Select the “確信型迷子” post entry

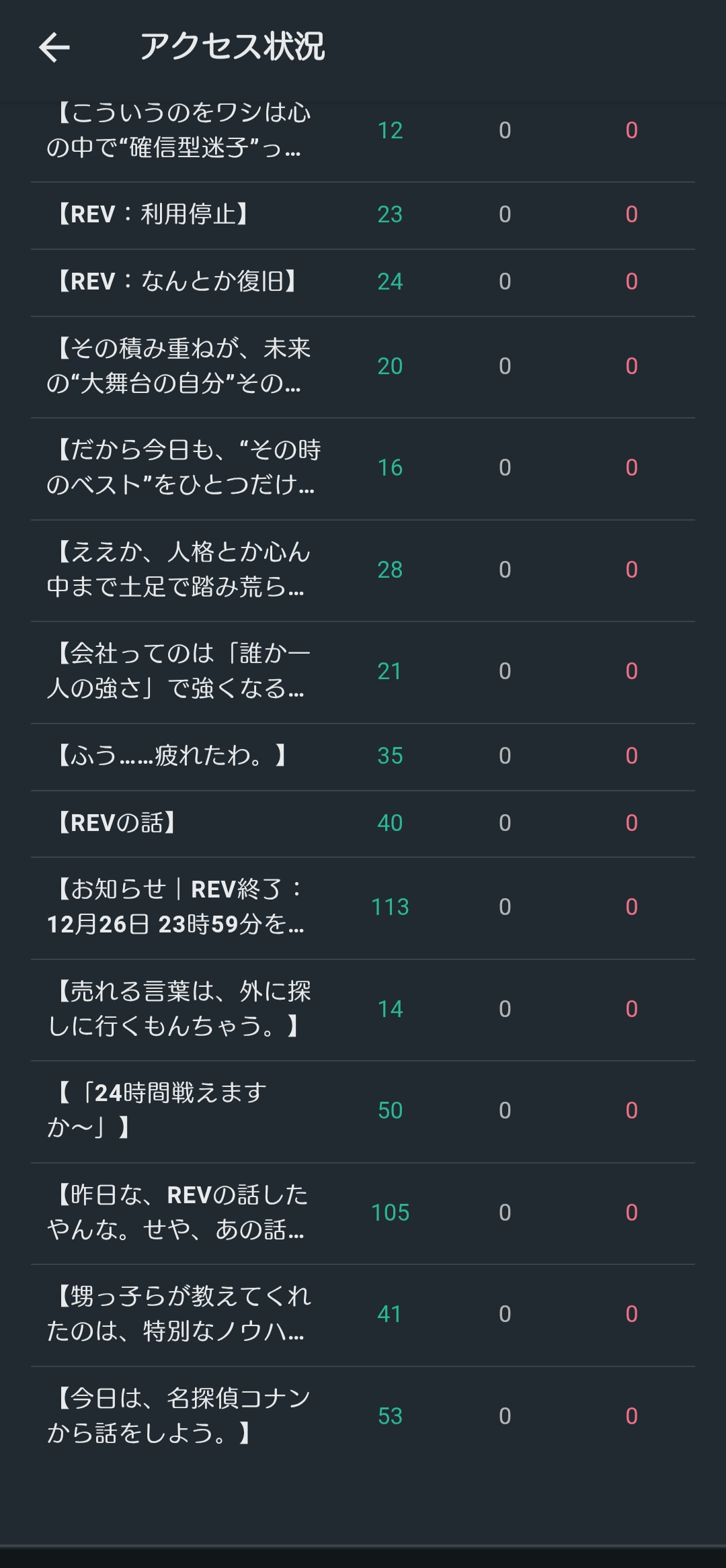(177, 130)
